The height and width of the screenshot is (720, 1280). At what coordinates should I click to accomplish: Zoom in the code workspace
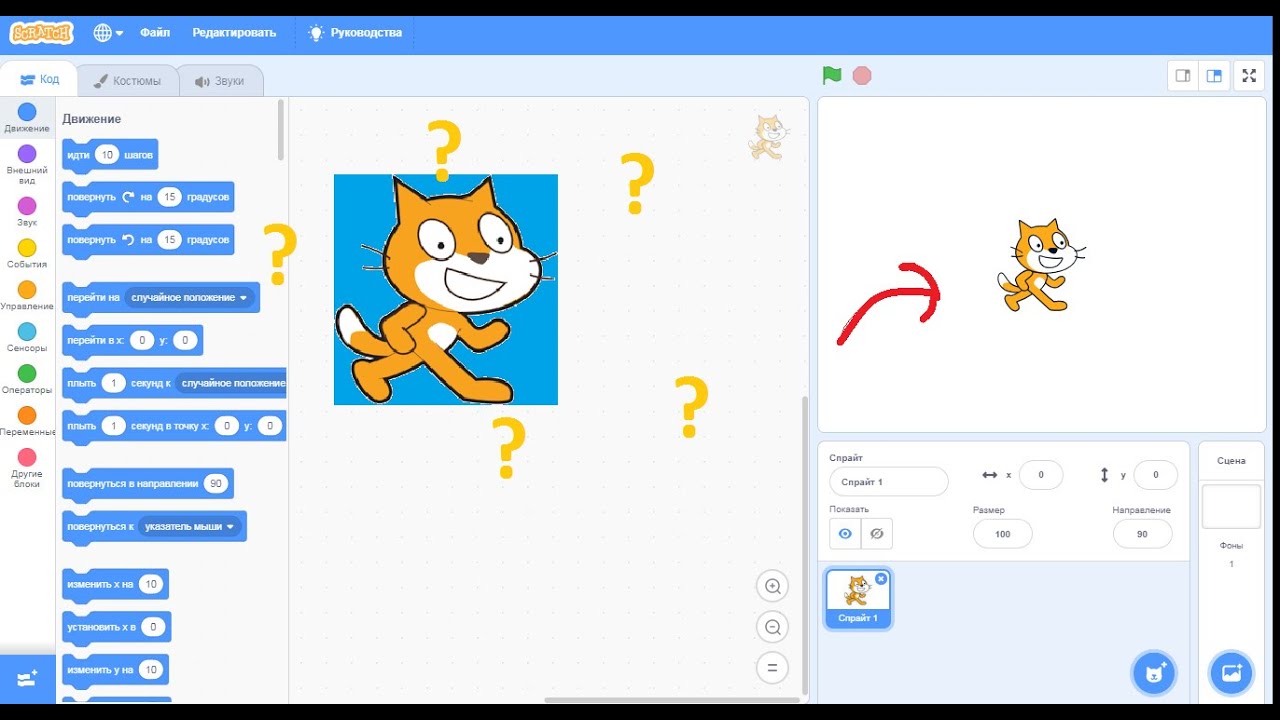772,586
